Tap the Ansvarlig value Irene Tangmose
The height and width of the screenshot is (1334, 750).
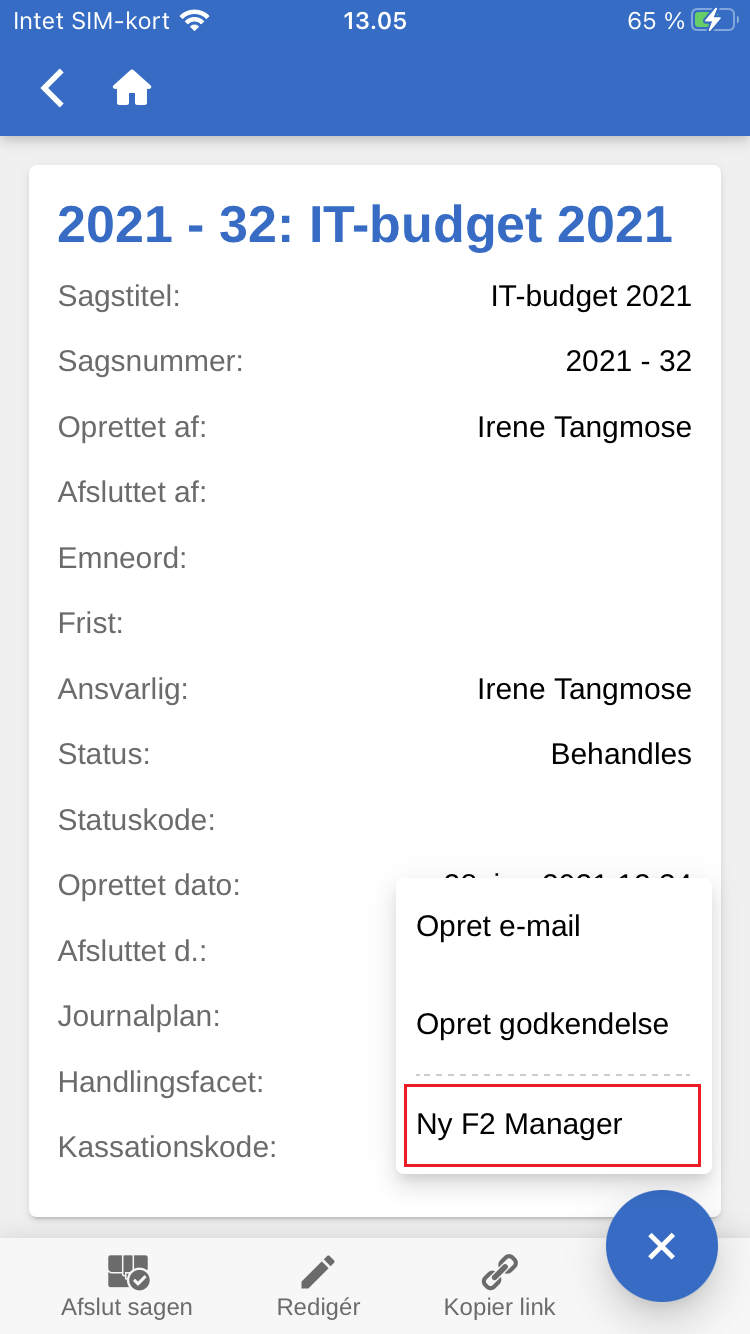(584, 689)
